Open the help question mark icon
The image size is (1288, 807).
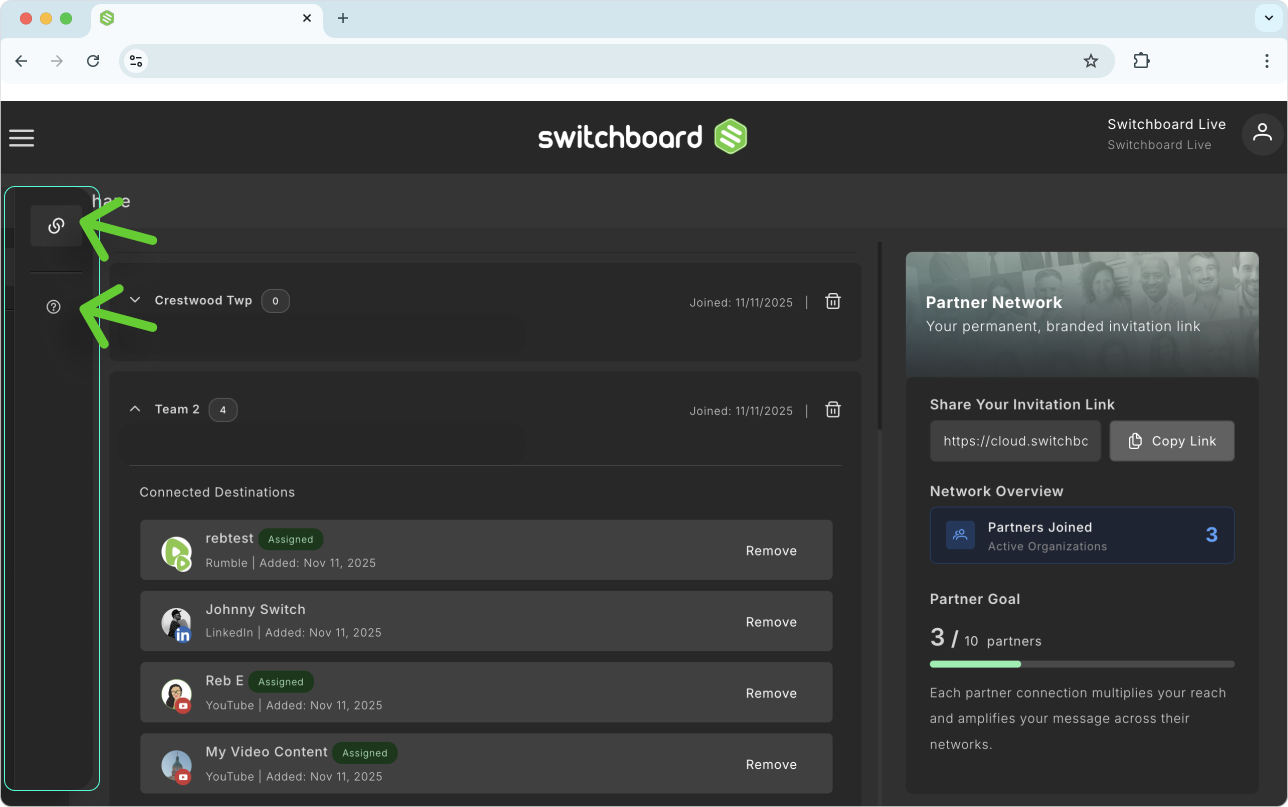click(x=54, y=307)
